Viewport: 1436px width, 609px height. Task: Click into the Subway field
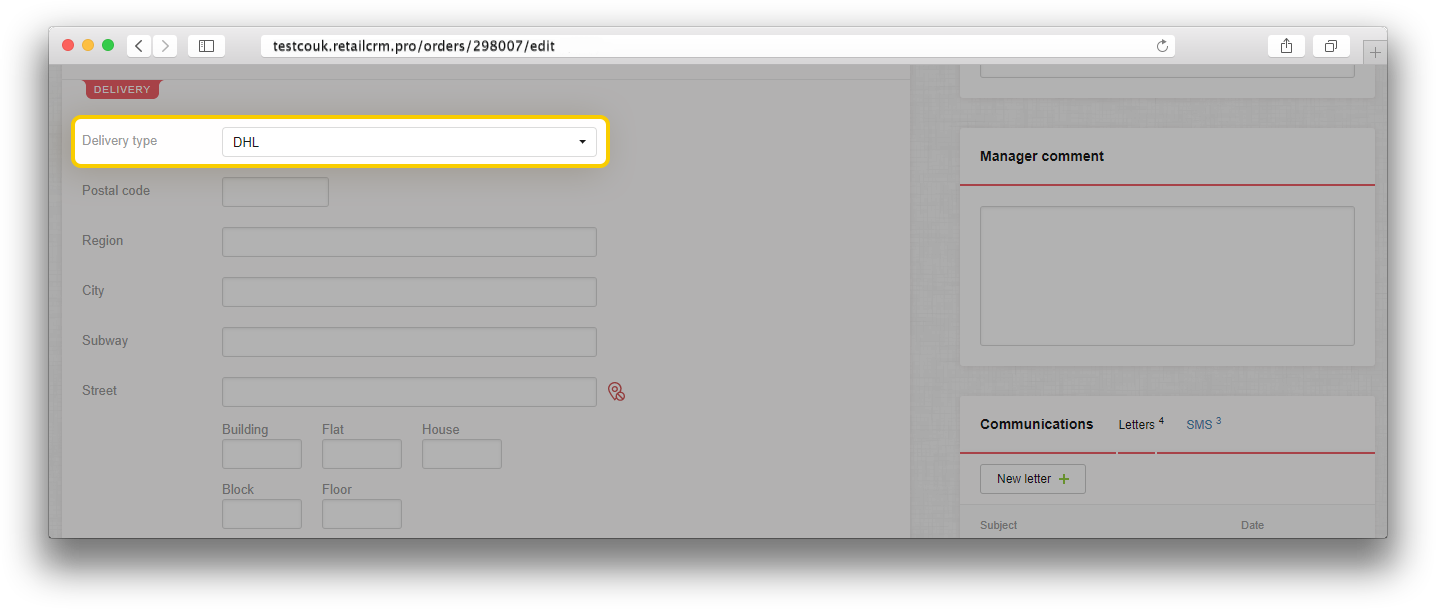[409, 342]
